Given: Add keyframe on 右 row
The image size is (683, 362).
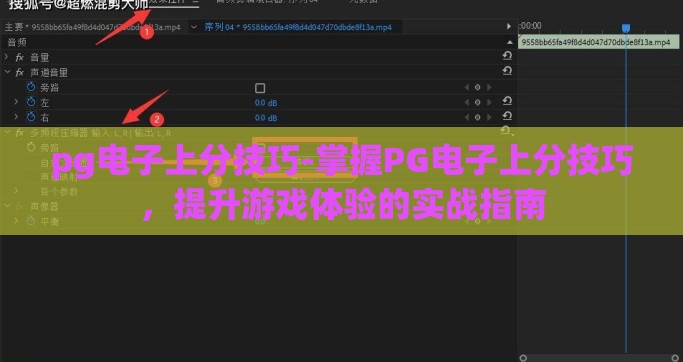Looking at the screenshot, I should [x=477, y=117].
